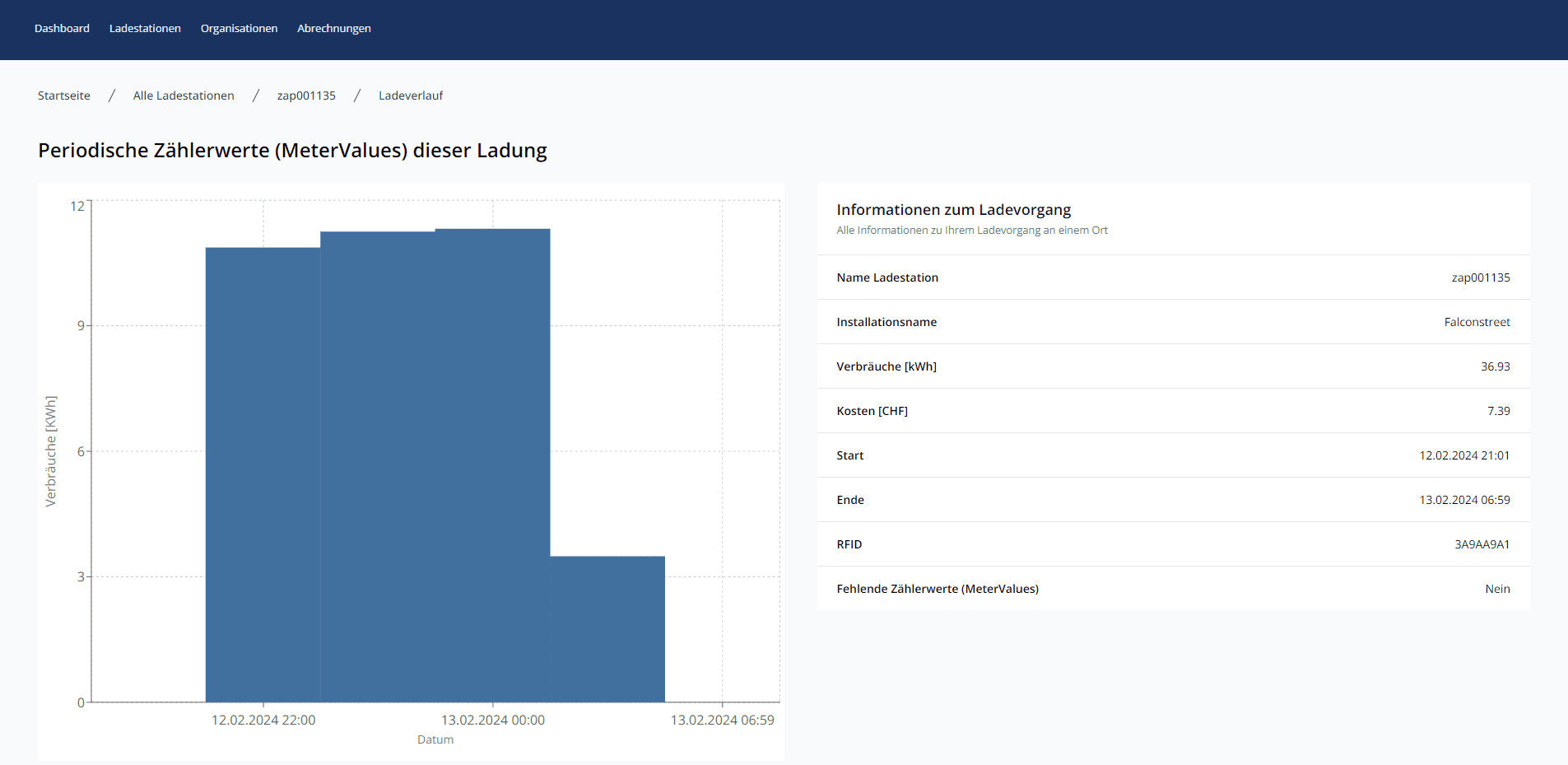Screen dimensions: 1568x765
Task: Select the Name Ladestation value zap001135
Action: click(1481, 278)
